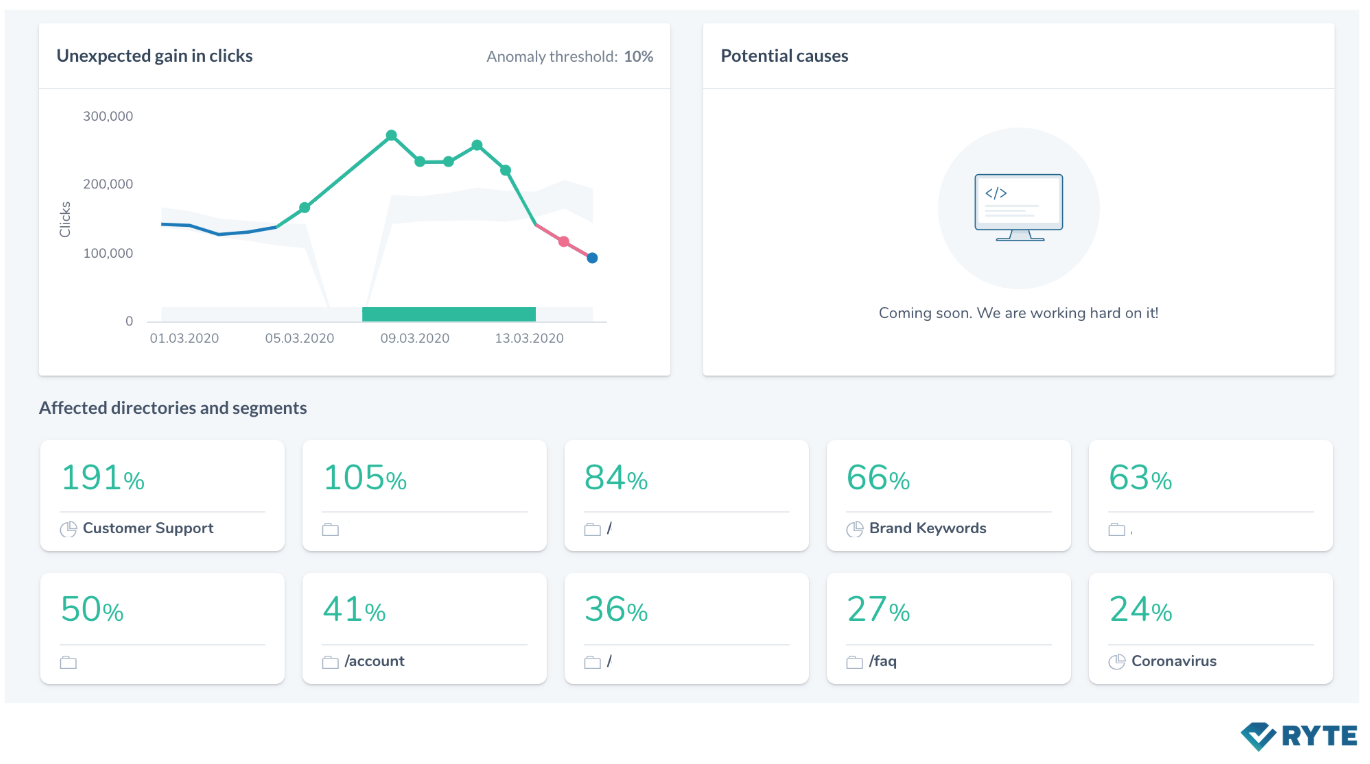Select the 27% value in /faq card
The width and height of the screenshot is (1370, 764).
(x=878, y=610)
